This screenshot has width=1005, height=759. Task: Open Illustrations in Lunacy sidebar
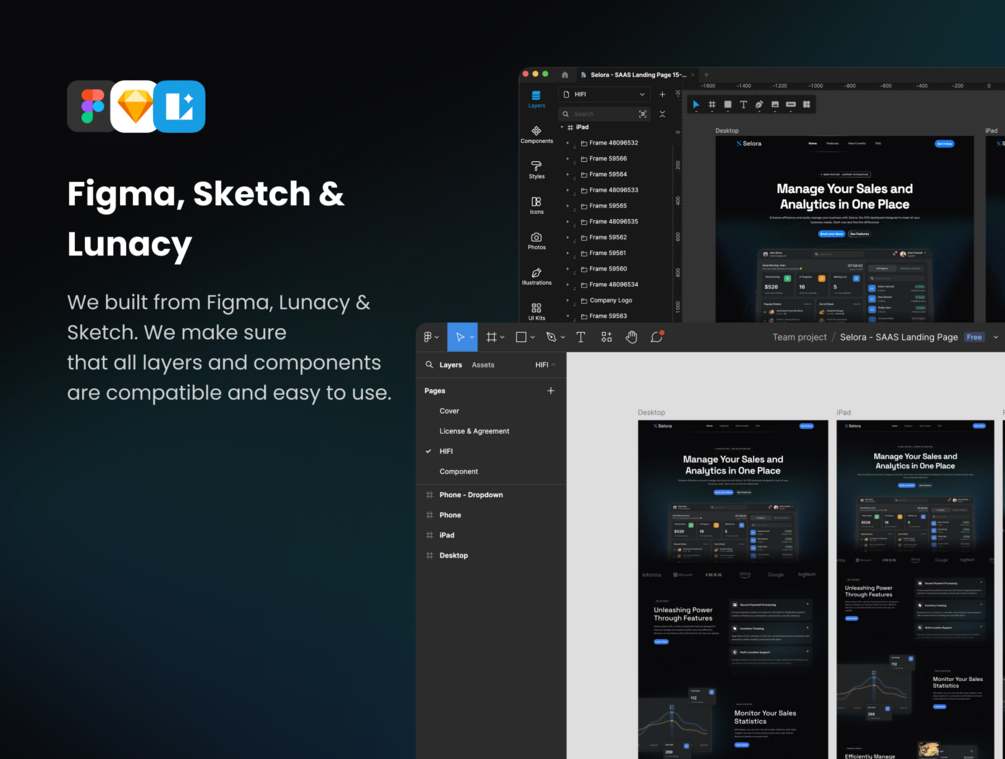536,276
